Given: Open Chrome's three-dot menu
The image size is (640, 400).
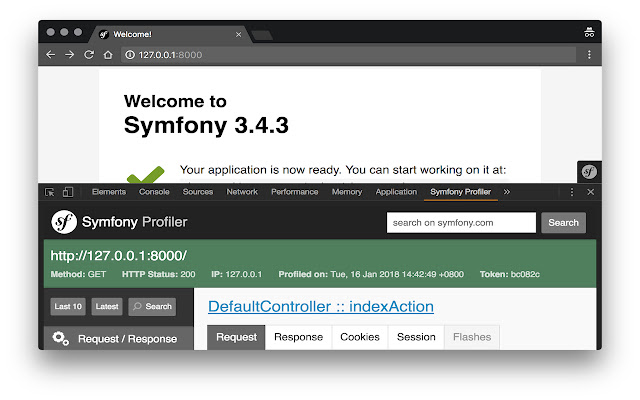Looking at the screenshot, I should click(x=589, y=55).
